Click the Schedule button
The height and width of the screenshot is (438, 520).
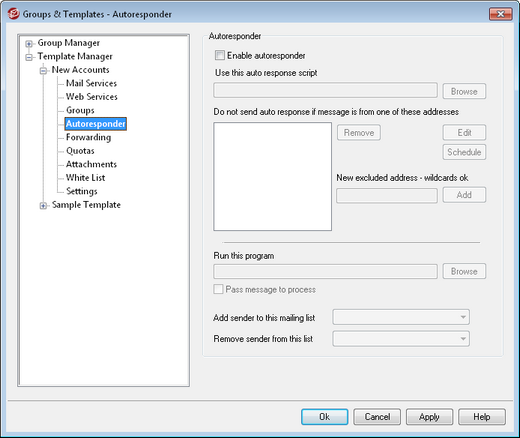[x=464, y=152]
